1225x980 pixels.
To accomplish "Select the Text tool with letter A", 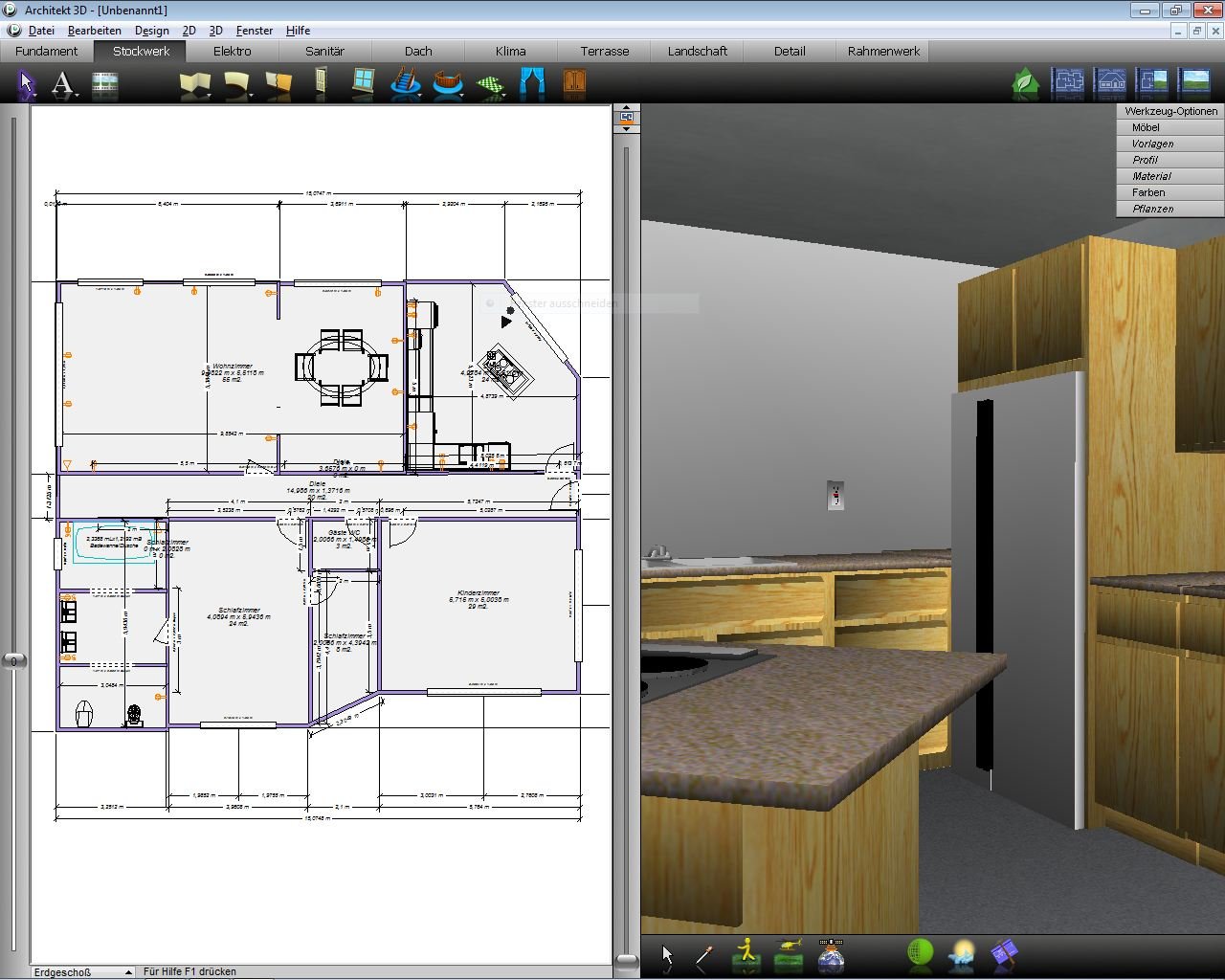I will coord(62,84).
